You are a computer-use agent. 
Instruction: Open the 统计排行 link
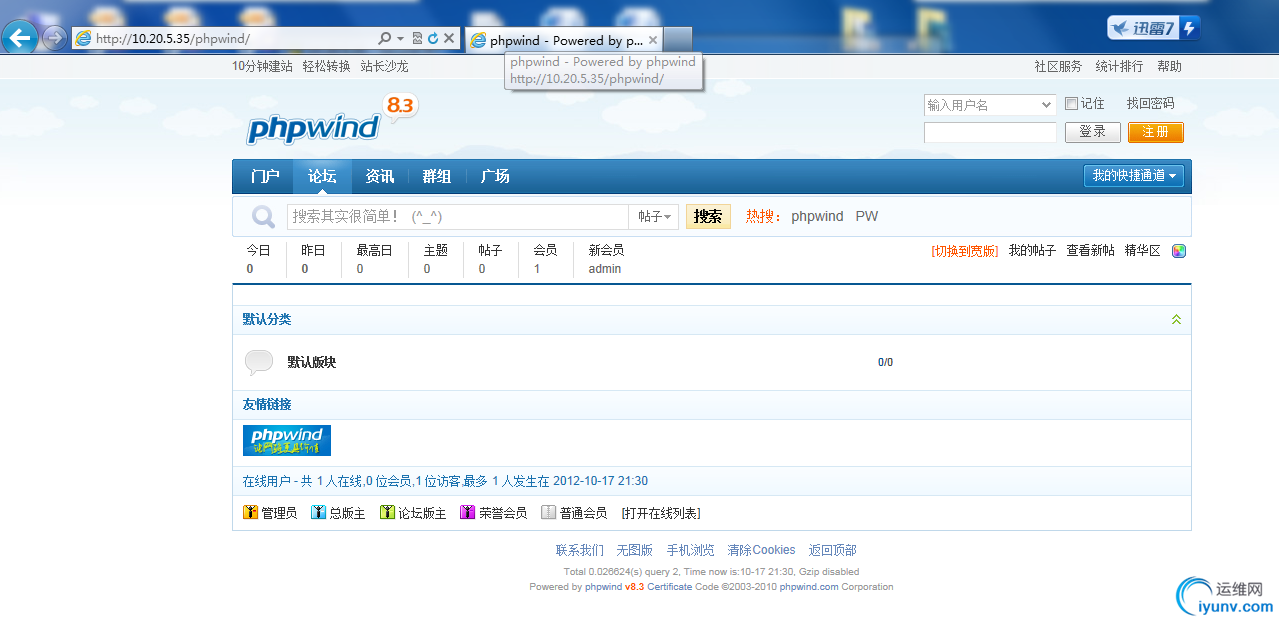tap(1119, 67)
